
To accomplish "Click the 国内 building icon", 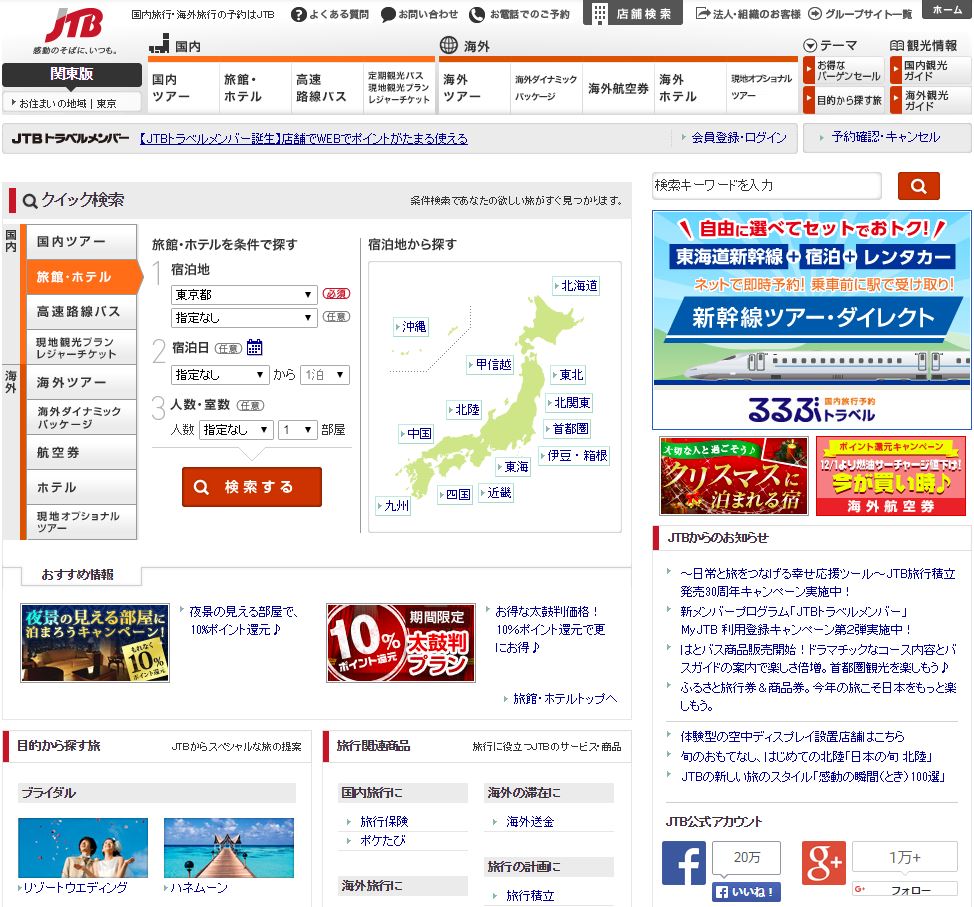I will pyautogui.click(x=159, y=44).
